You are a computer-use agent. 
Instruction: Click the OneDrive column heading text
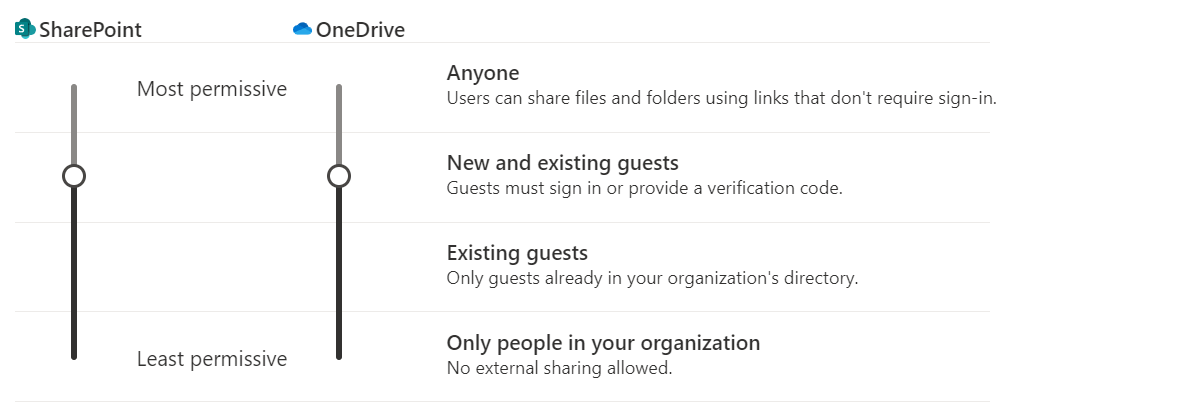click(360, 30)
